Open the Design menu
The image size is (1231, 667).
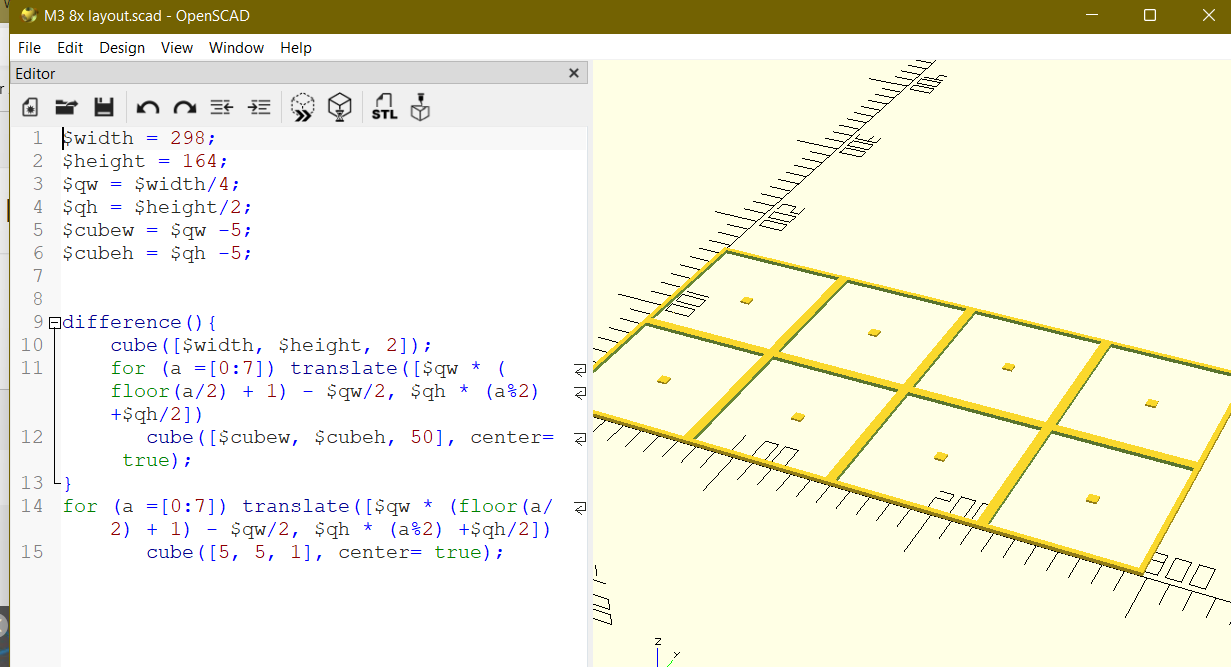coord(122,48)
